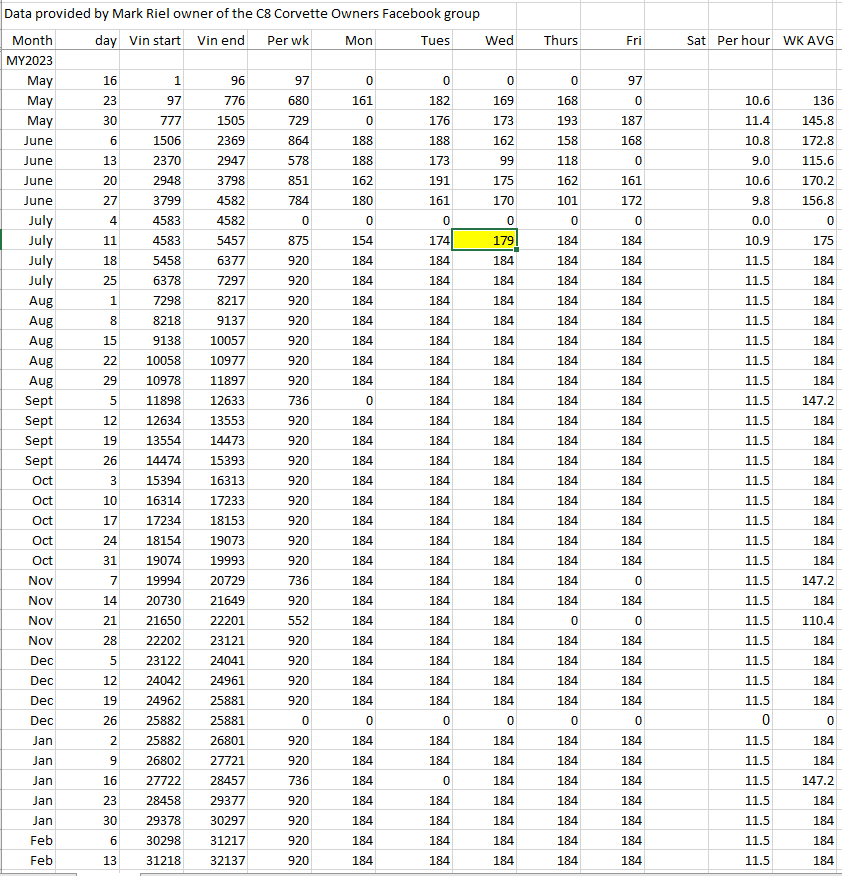Click the 'Per hour' header cell

point(740,40)
